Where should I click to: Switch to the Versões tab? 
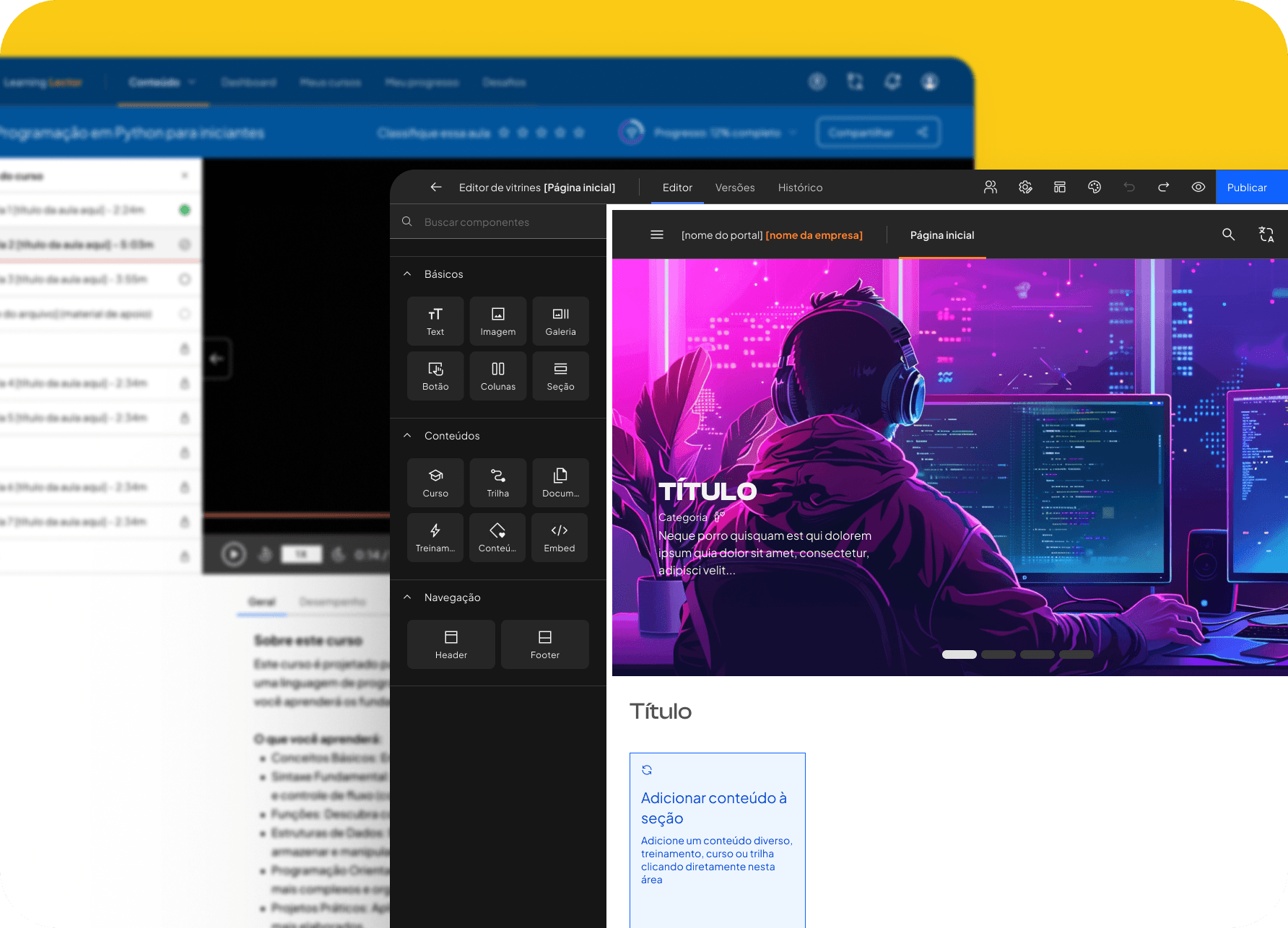(x=735, y=188)
